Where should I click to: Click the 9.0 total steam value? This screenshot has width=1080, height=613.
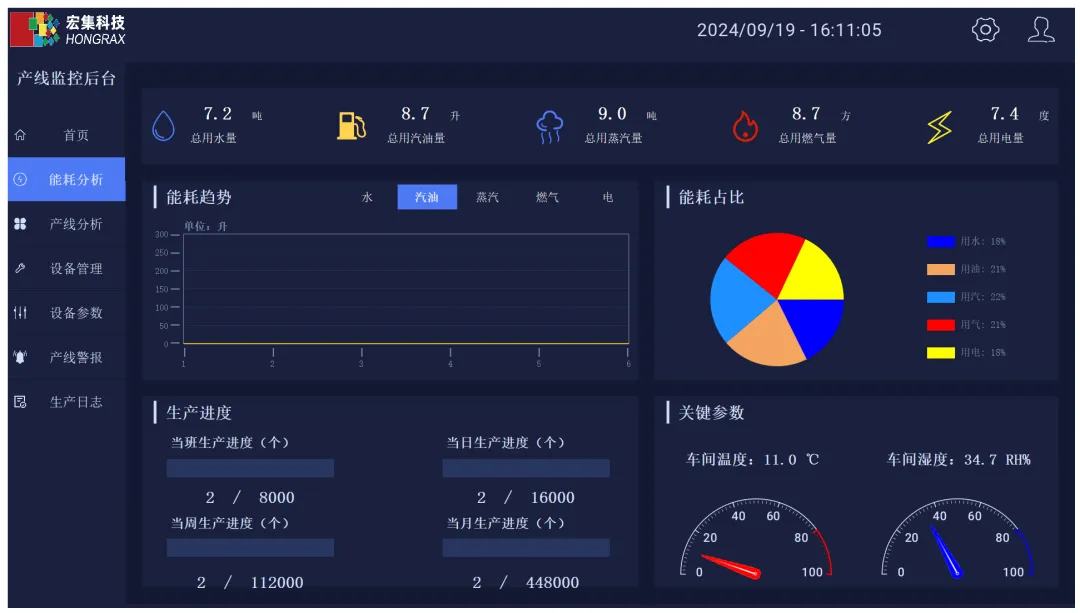[612, 114]
